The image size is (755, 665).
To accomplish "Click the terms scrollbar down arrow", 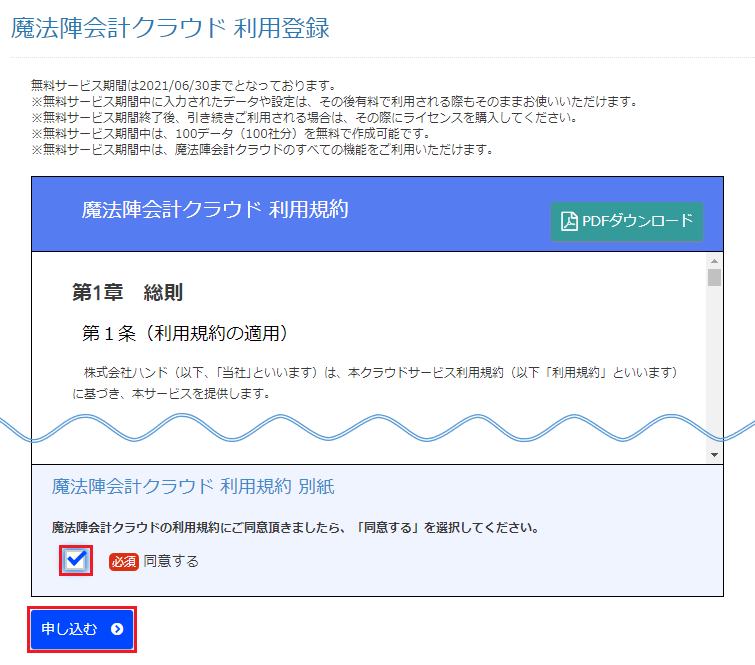I will point(714,455).
